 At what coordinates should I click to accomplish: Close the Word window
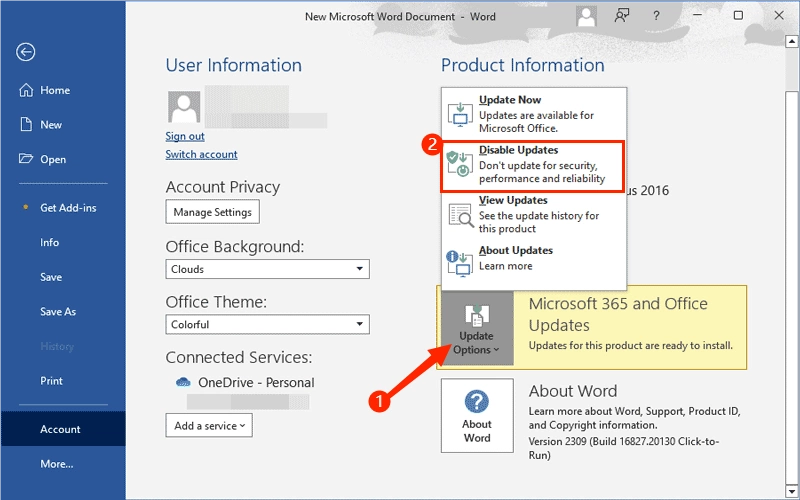click(x=779, y=16)
